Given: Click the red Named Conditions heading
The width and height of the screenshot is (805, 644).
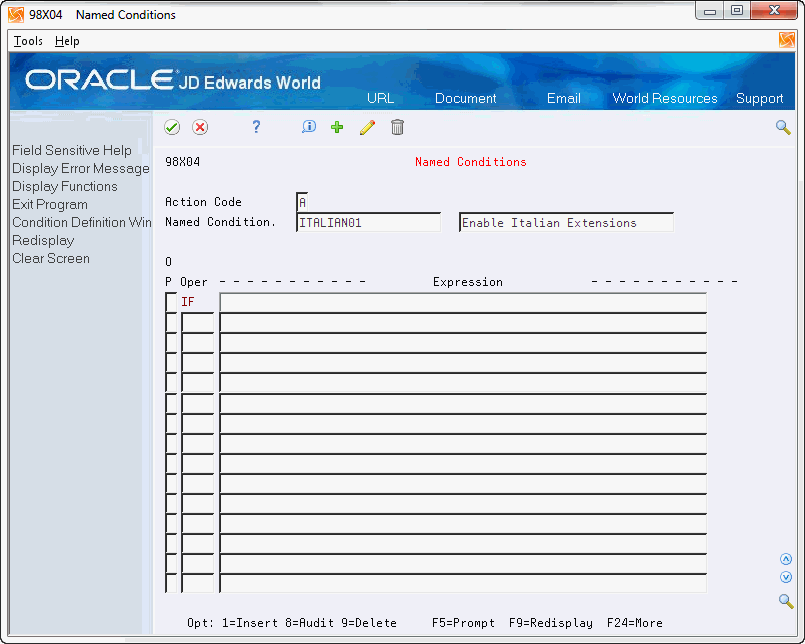Looking at the screenshot, I should click(471, 162).
